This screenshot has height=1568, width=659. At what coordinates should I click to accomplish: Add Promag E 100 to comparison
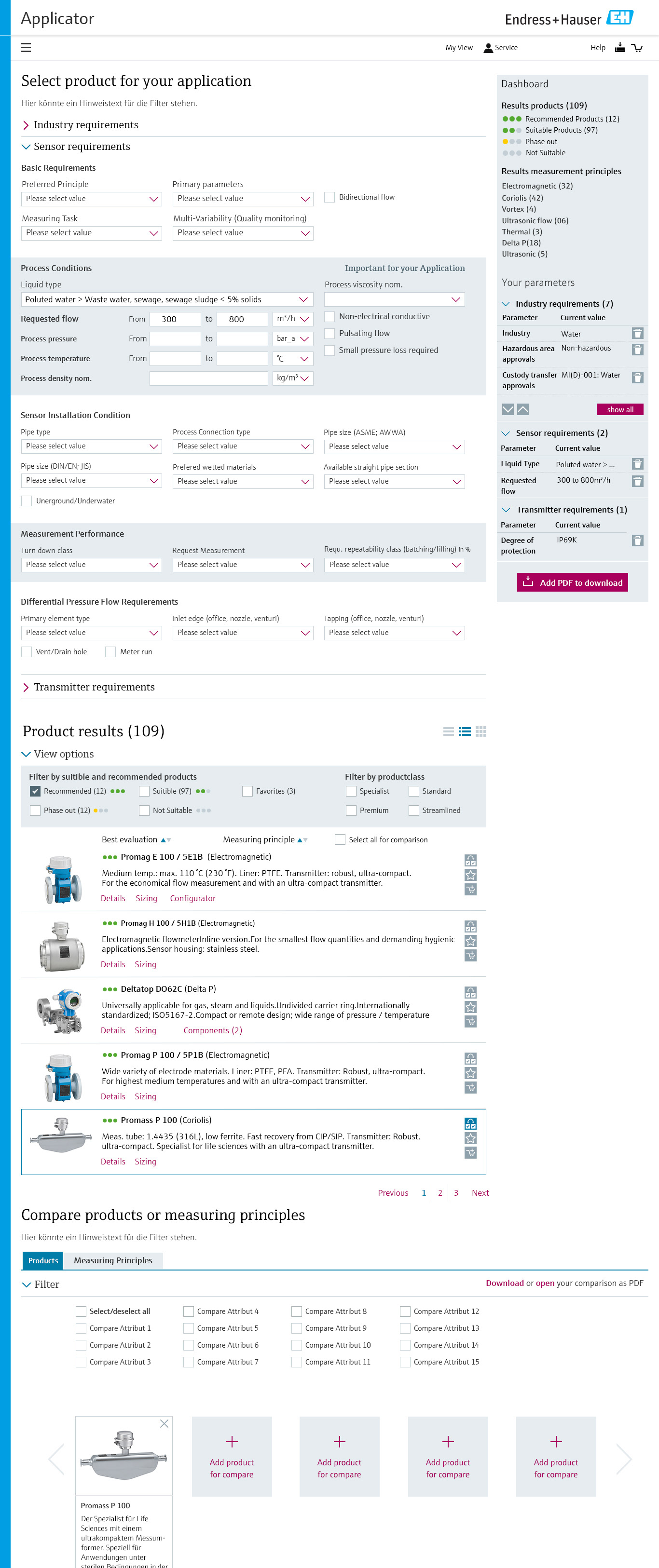pos(471,860)
